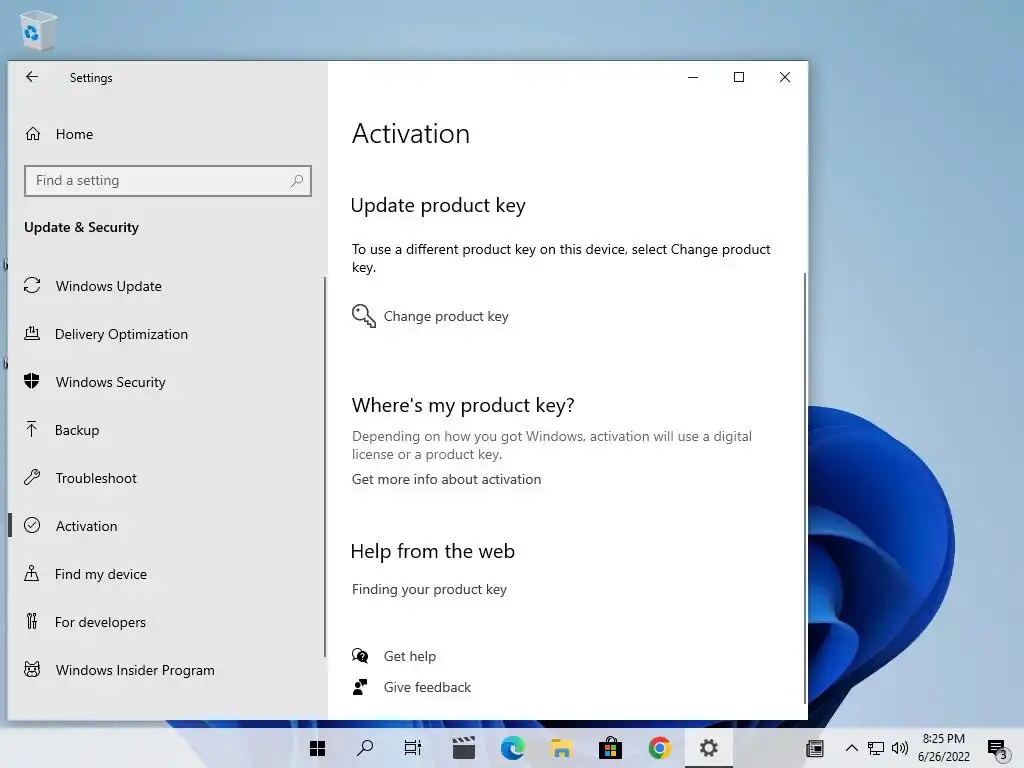This screenshot has height=768, width=1024.
Task: Open volume speaker tray icon
Action: tap(900, 749)
